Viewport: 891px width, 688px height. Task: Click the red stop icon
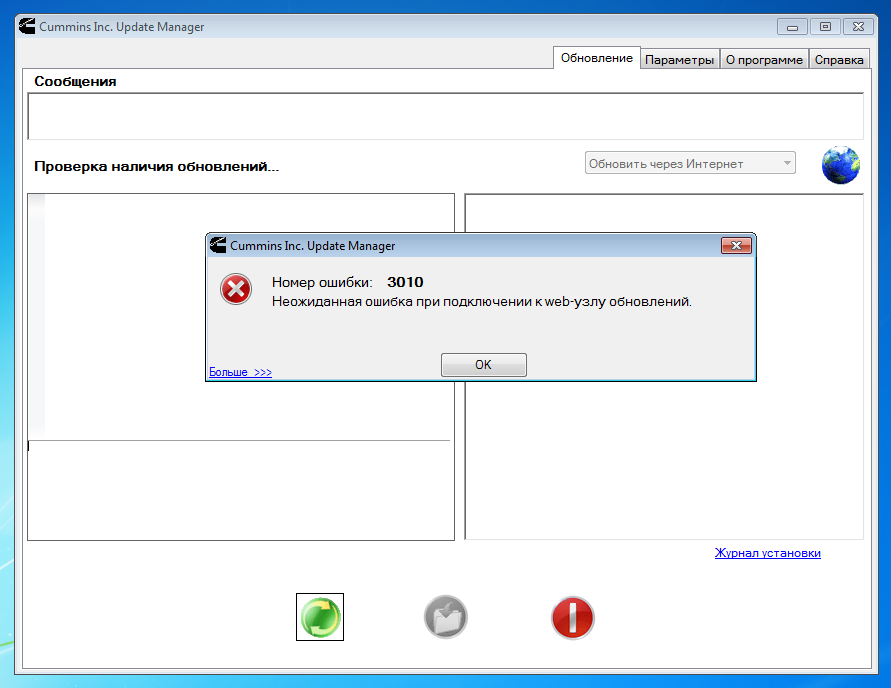tap(573, 618)
